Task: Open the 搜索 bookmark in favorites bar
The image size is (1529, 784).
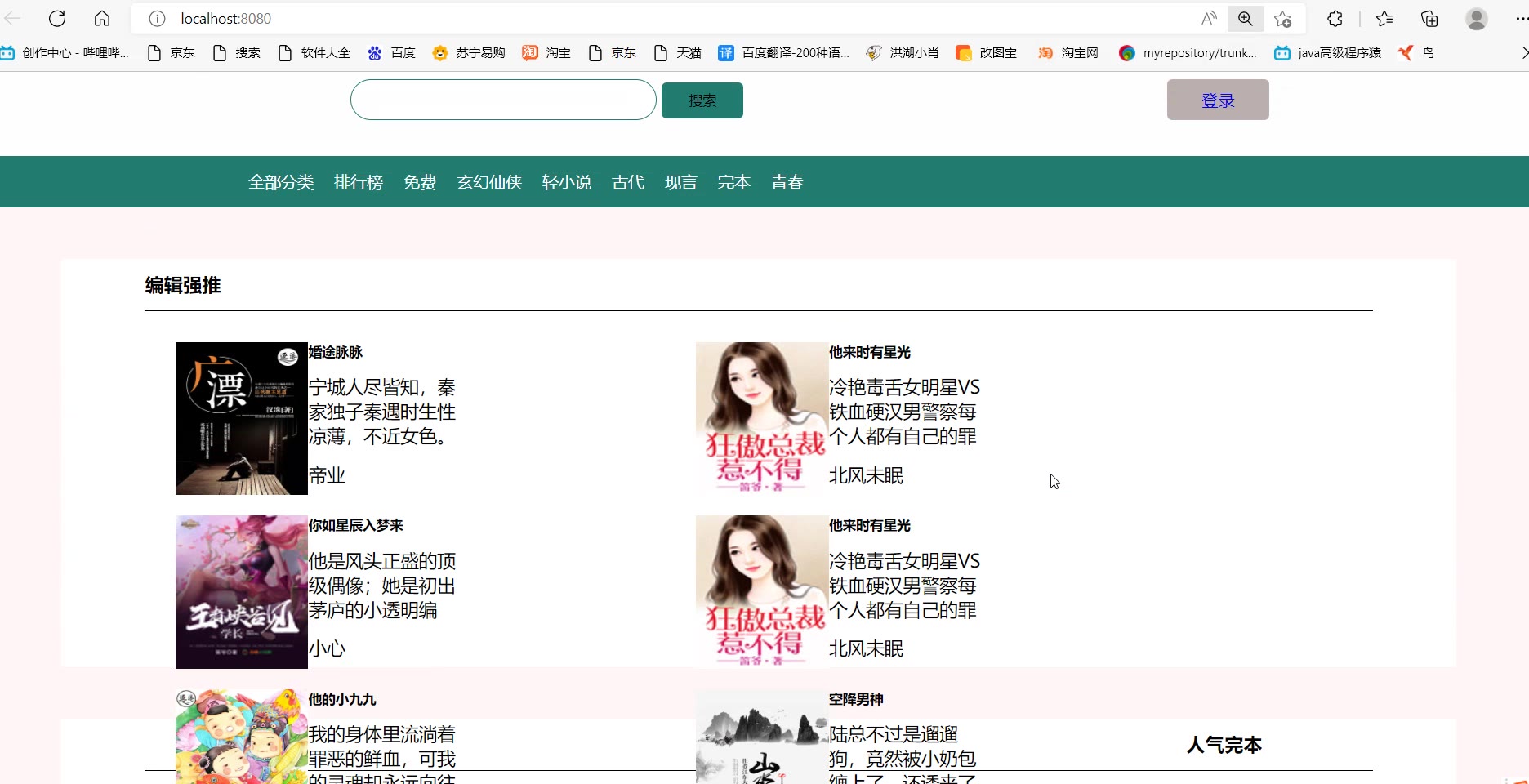Action: coord(237,53)
